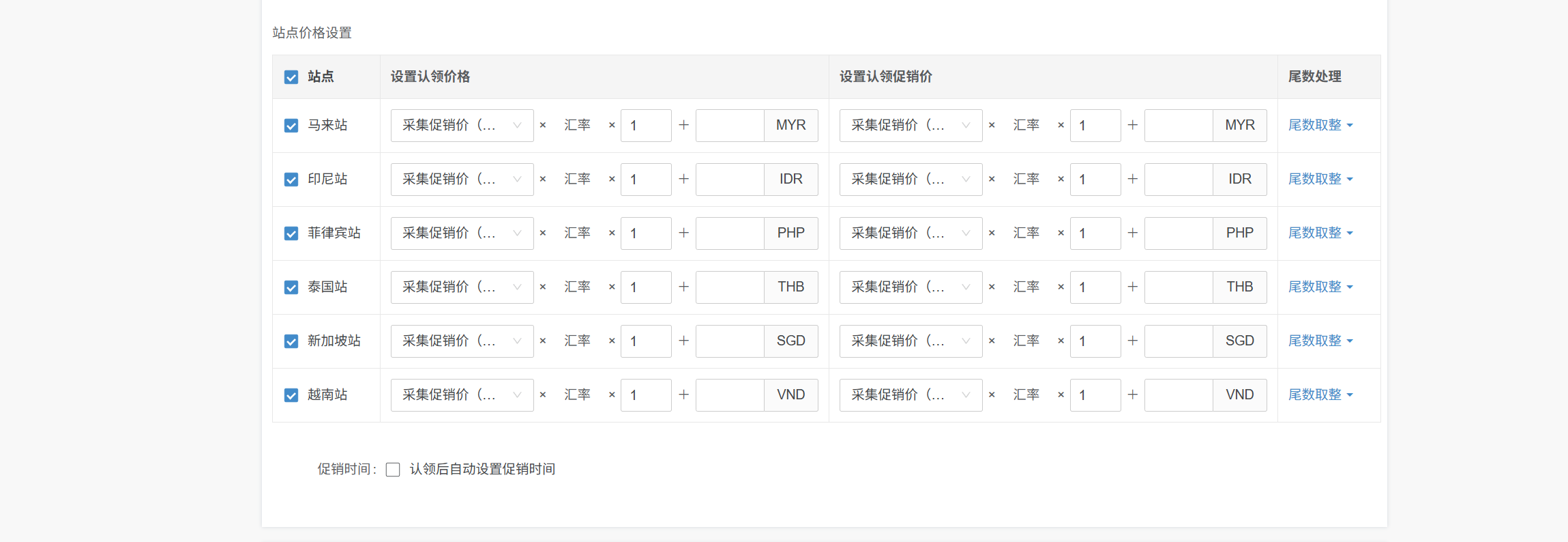Focus 菲律宾站 promo price PHP addend field
Screen dimensions: 1568x542
[1179, 233]
